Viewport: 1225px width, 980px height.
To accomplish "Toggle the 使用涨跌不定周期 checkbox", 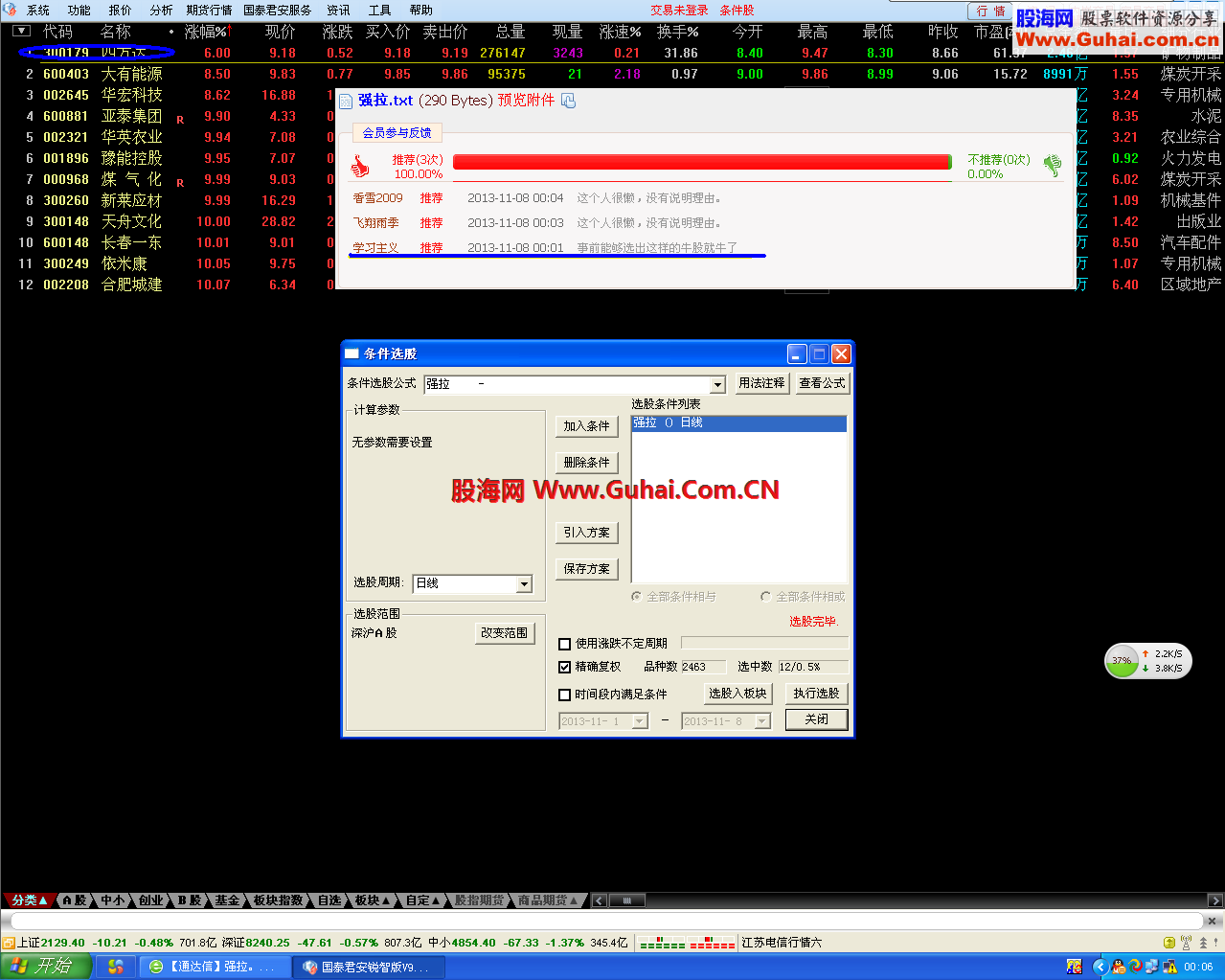I will tap(565, 644).
